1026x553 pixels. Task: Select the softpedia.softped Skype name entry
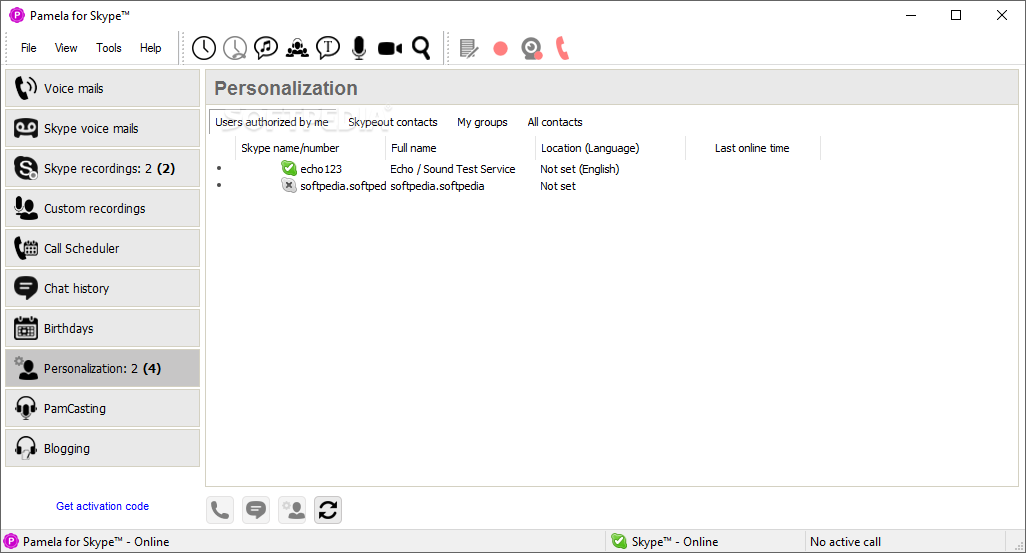coord(343,186)
